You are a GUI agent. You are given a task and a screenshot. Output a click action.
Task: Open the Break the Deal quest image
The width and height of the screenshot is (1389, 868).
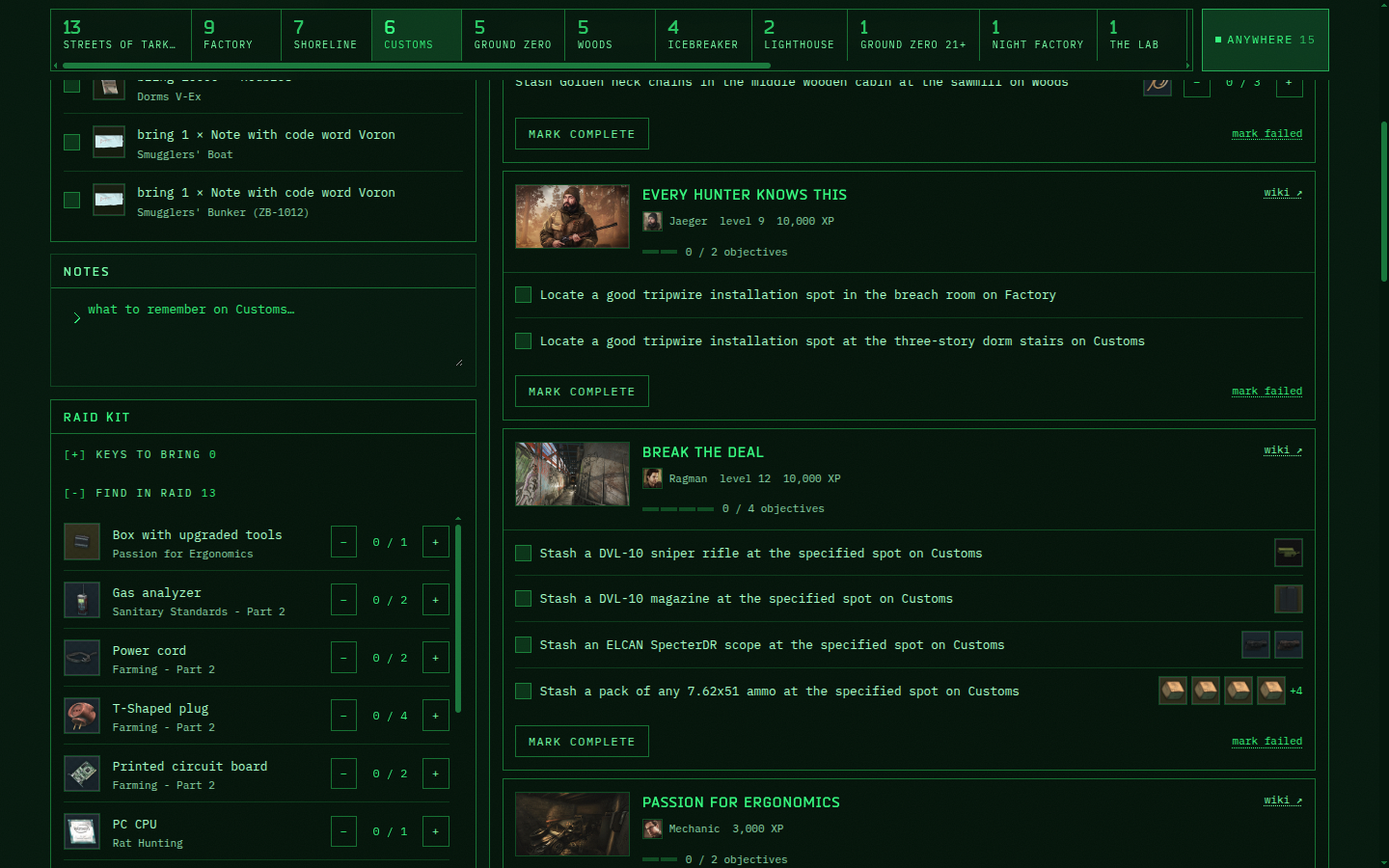tap(572, 475)
